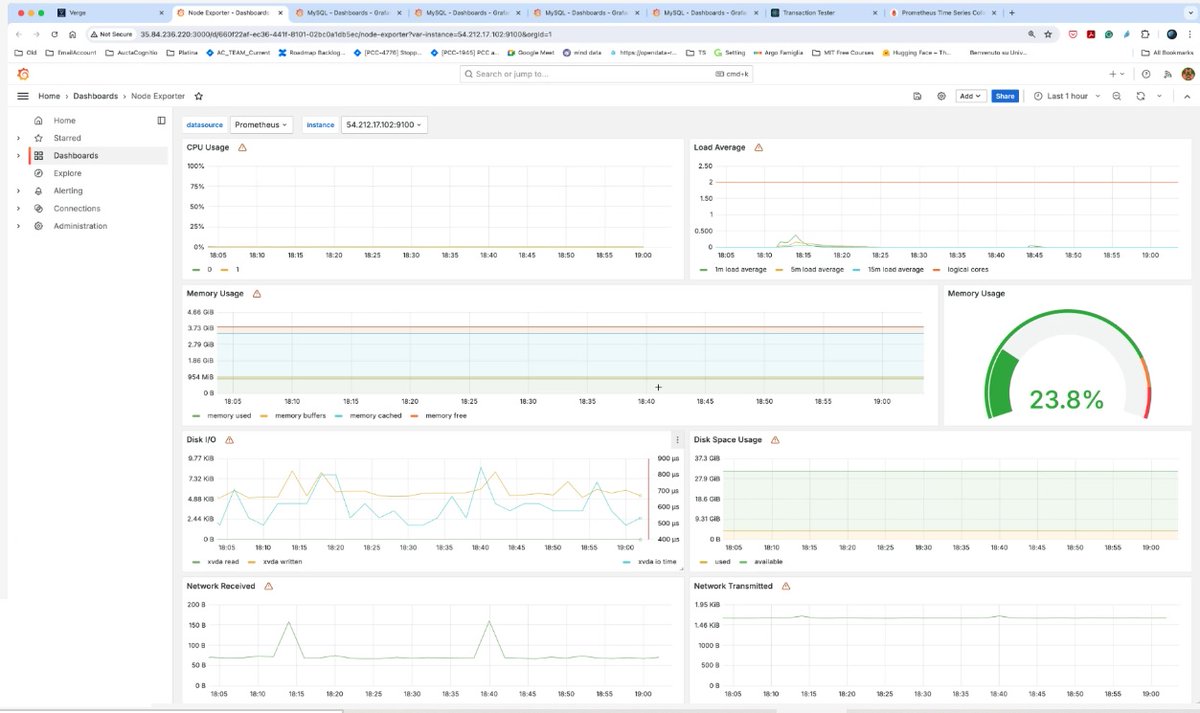The height and width of the screenshot is (713, 1200).
Task: Click the Memory Usage graph warning icon
Action: (x=257, y=294)
